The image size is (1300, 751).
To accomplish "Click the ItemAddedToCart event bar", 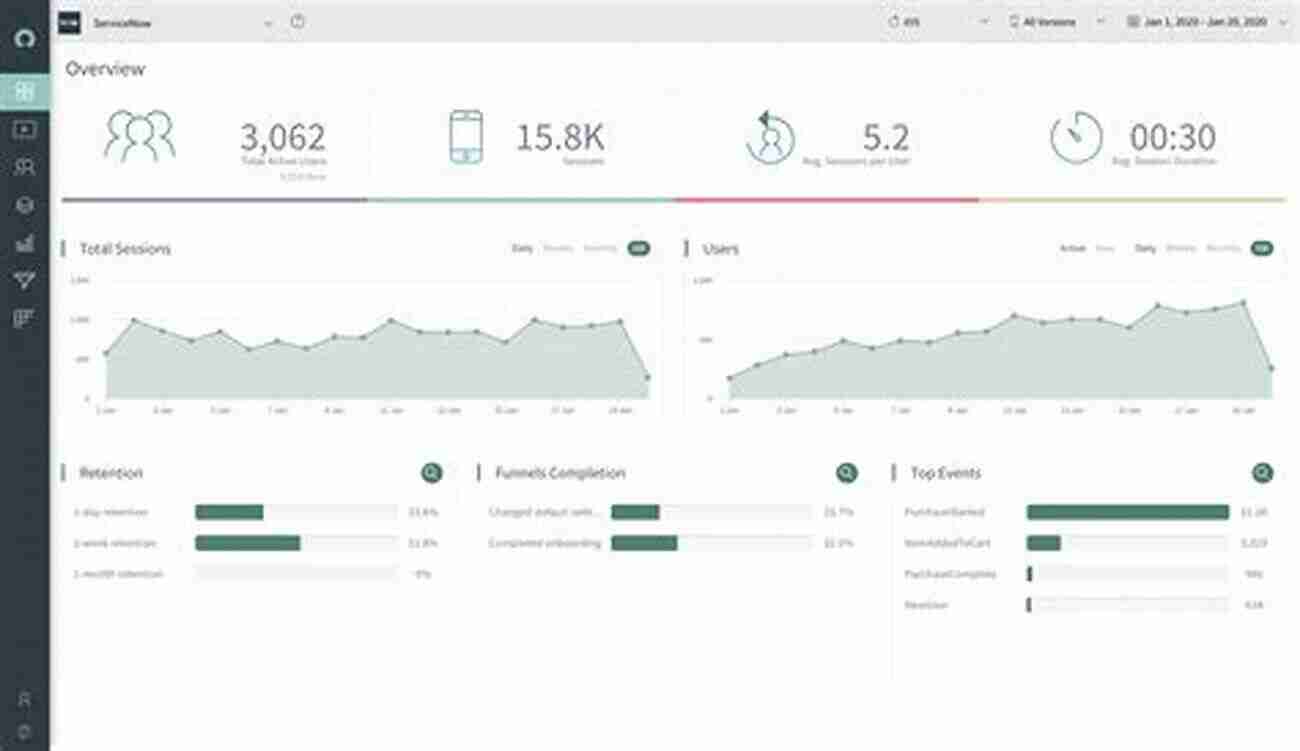I will pos(1128,543).
